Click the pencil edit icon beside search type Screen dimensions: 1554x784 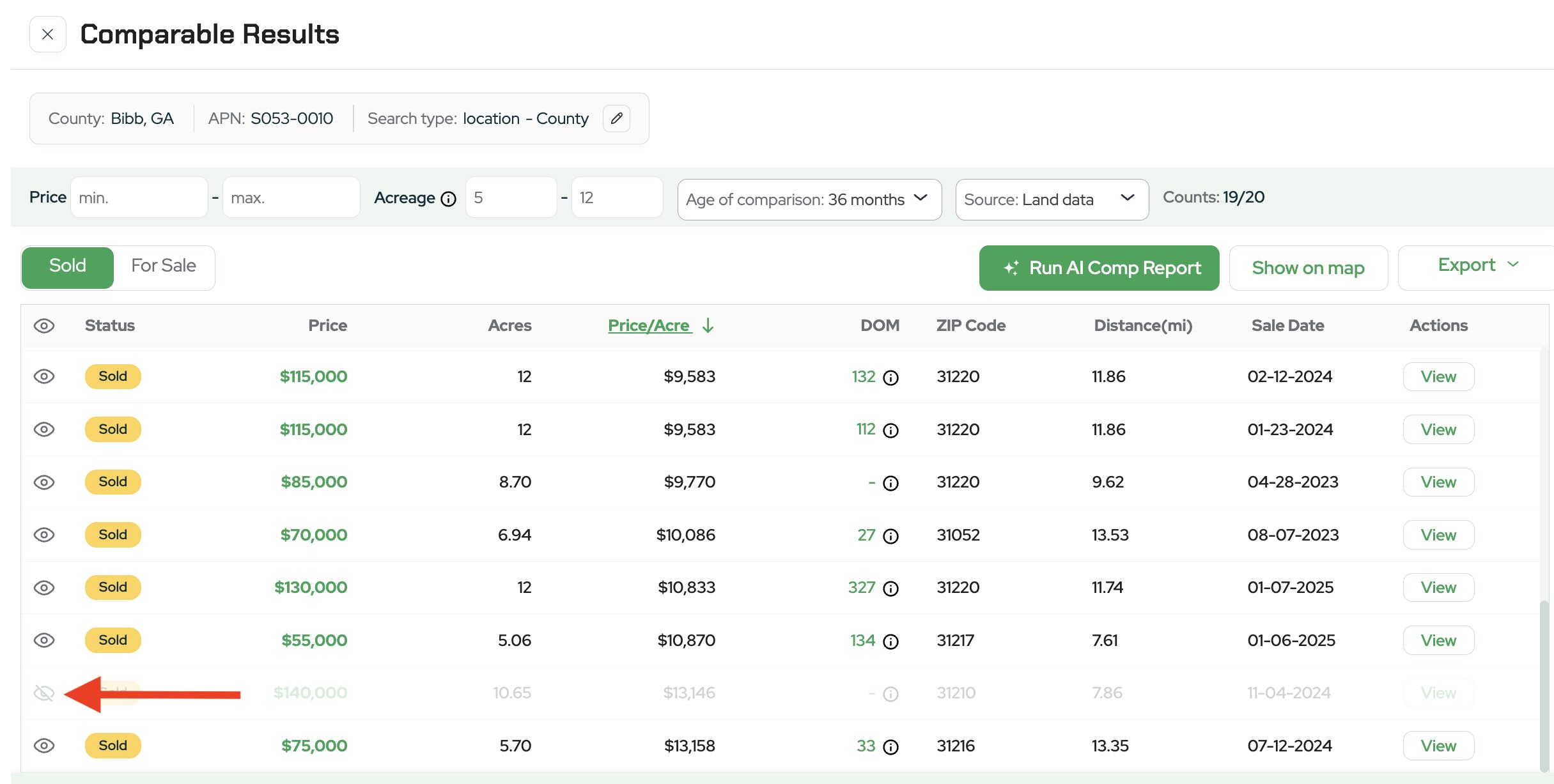tap(616, 118)
